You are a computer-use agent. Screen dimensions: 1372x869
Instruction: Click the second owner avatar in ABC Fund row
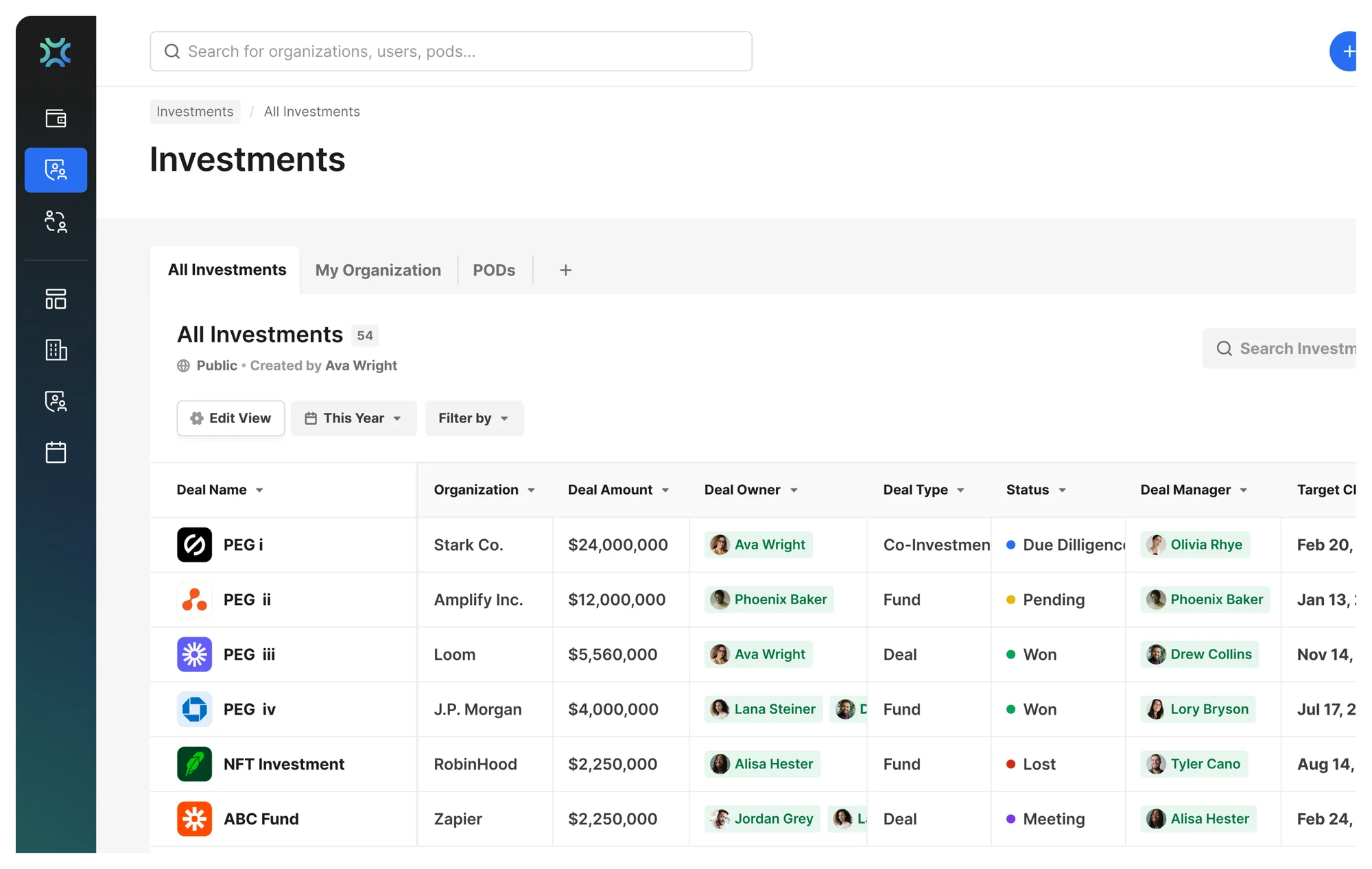click(842, 819)
